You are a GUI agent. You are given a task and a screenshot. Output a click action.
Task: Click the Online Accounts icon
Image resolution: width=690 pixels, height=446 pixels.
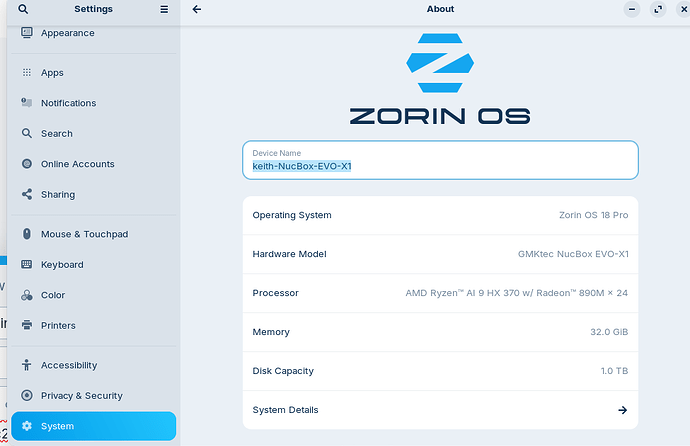point(27,164)
